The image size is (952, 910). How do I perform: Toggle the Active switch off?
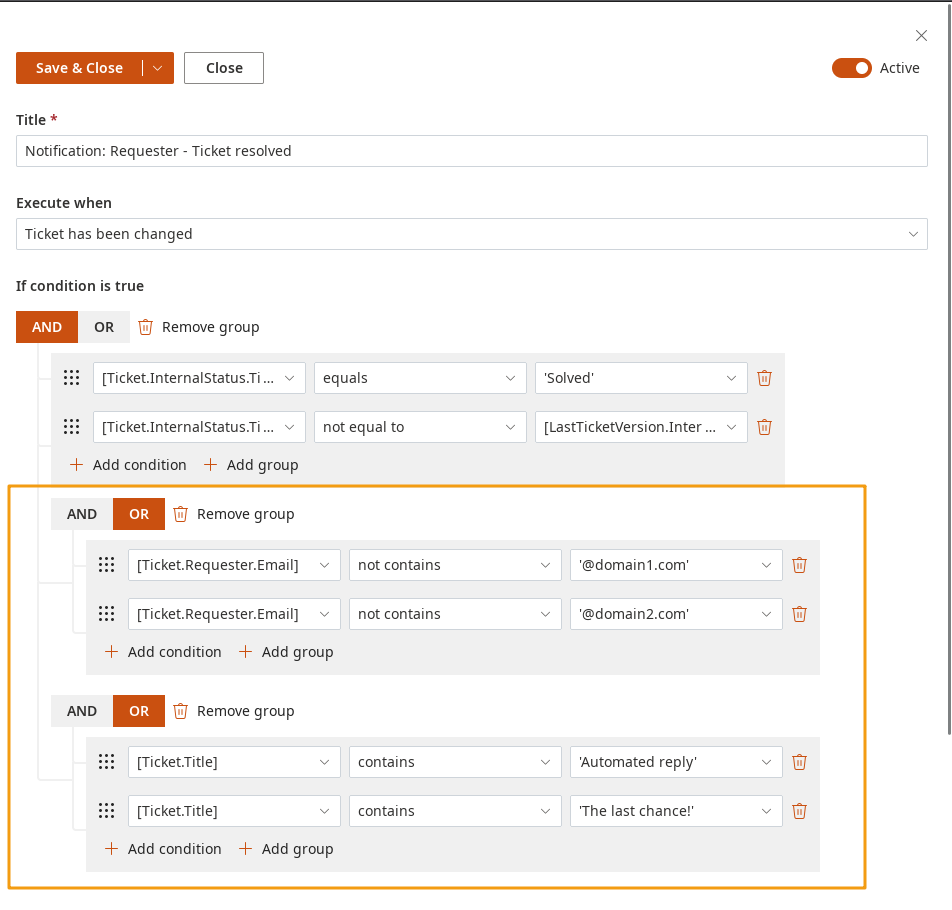(x=851, y=68)
